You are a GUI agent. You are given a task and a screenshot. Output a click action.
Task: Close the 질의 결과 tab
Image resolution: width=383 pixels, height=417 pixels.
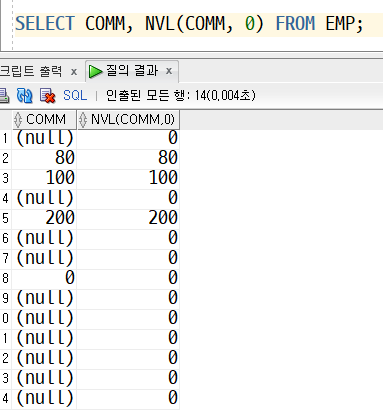coord(169,71)
